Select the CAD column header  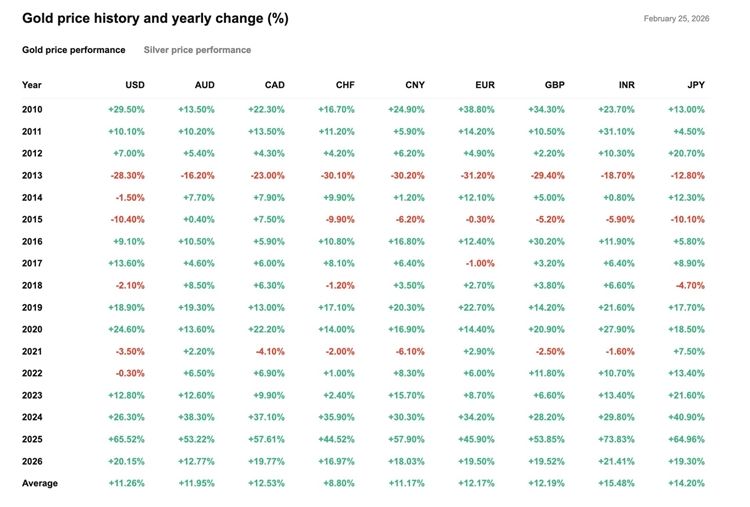tap(274, 85)
